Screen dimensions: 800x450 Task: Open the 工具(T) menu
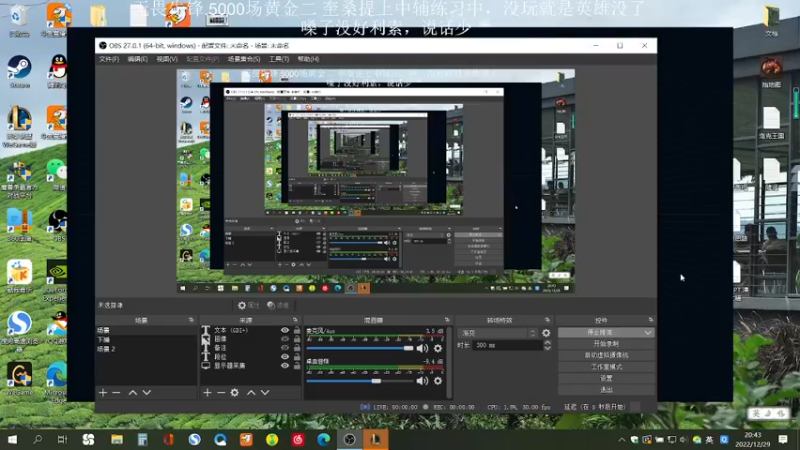pyautogui.click(x=279, y=59)
